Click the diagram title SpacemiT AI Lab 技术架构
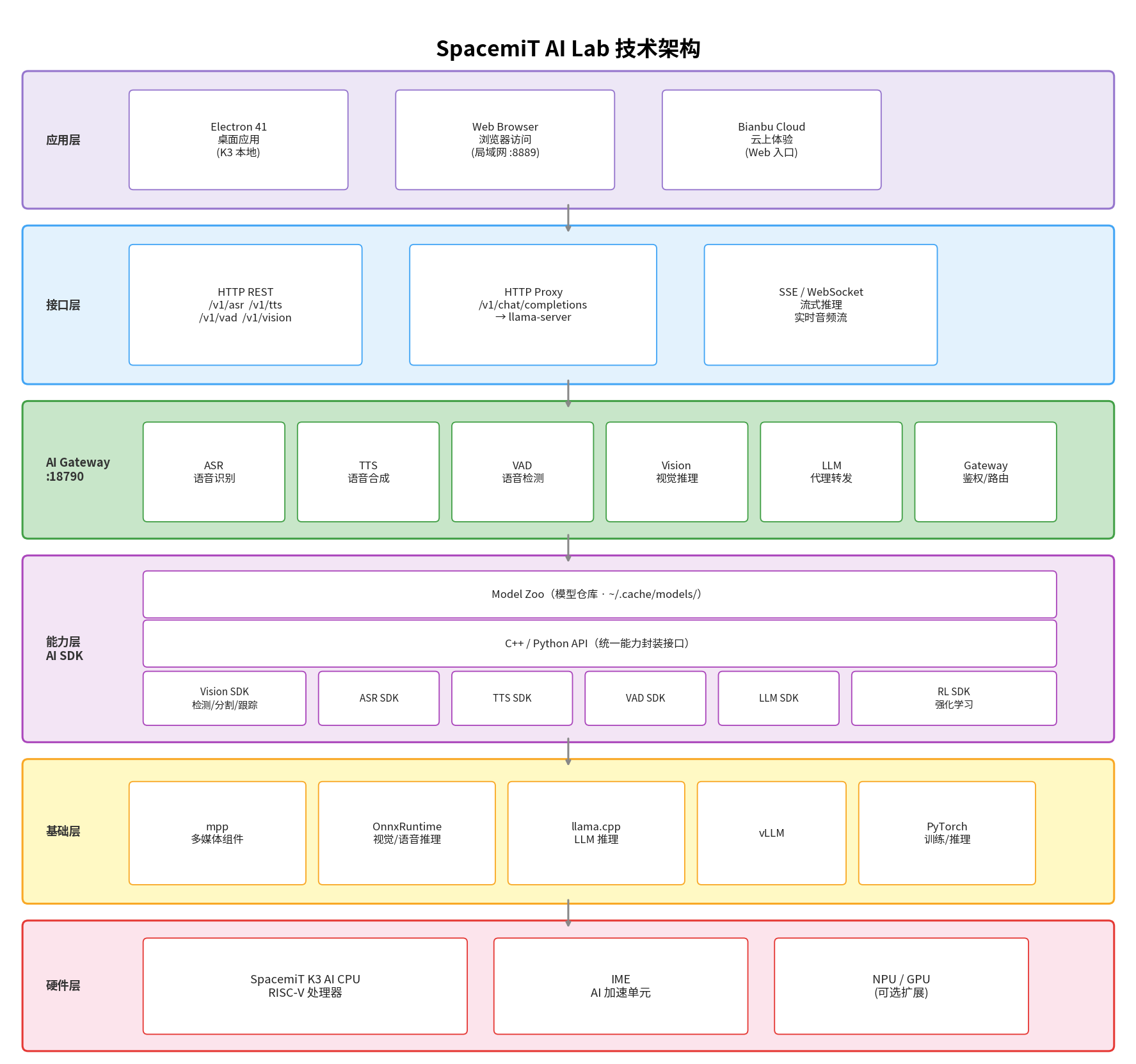The image size is (1136, 1064). [568, 49]
